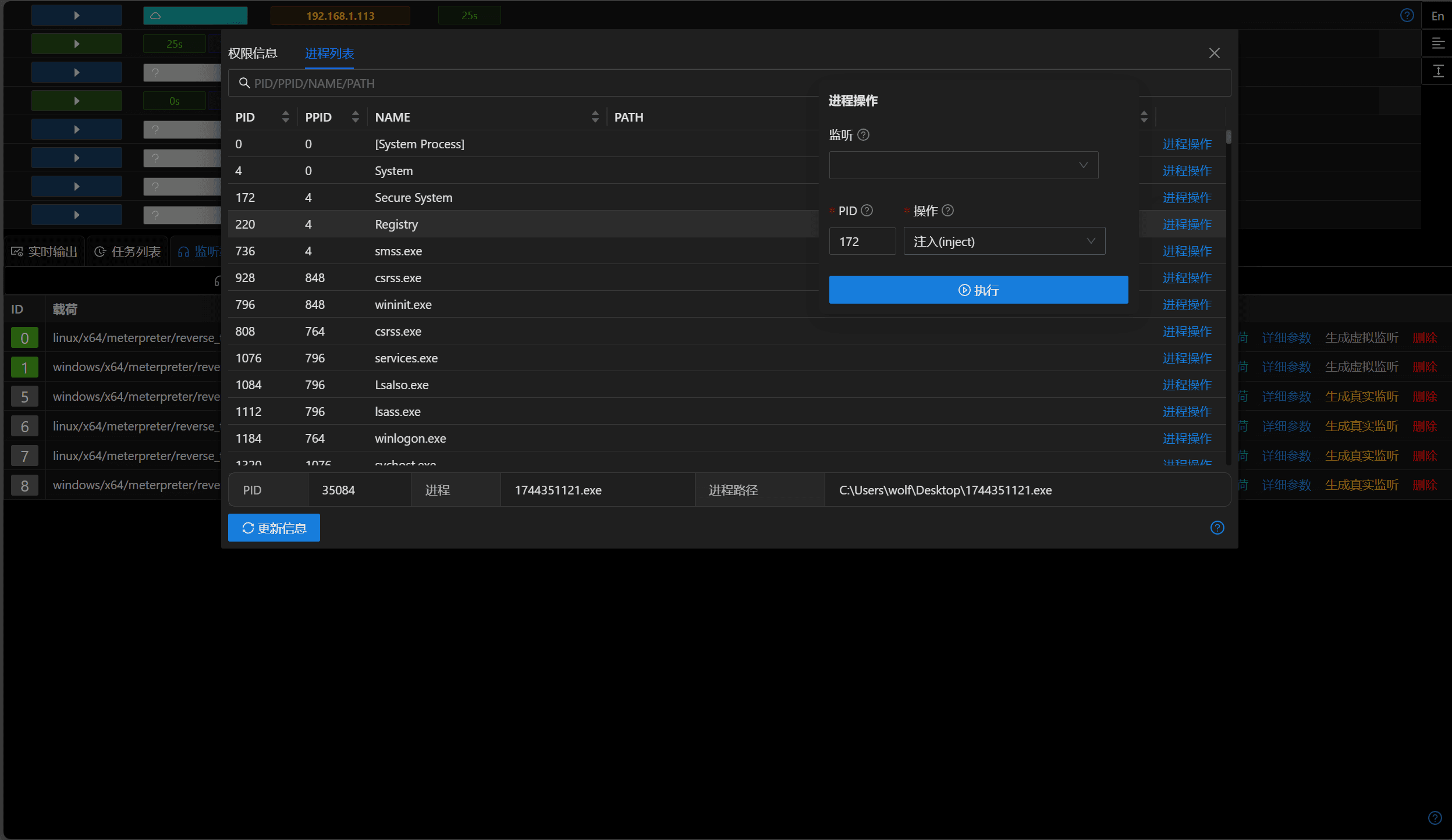Sort the process table by NAME column
The image size is (1452, 840).
pyautogui.click(x=595, y=117)
